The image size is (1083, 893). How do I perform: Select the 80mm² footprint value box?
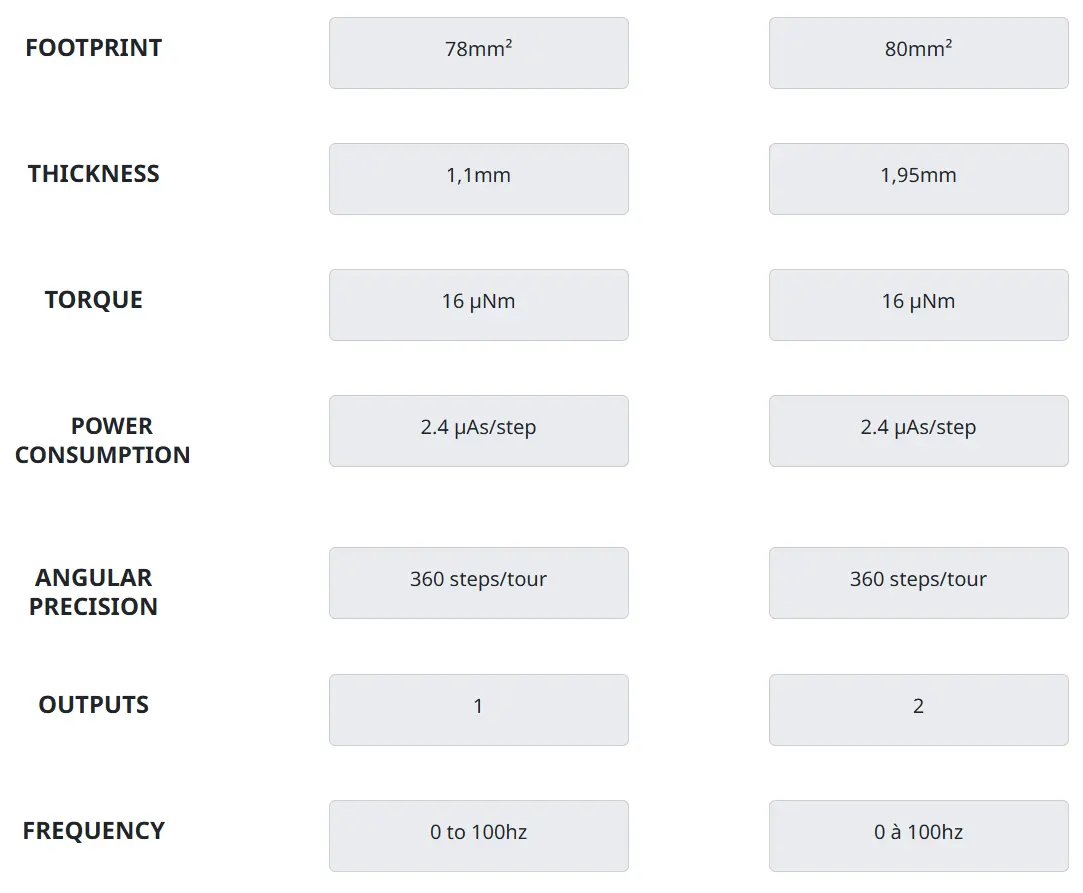(x=918, y=53)
